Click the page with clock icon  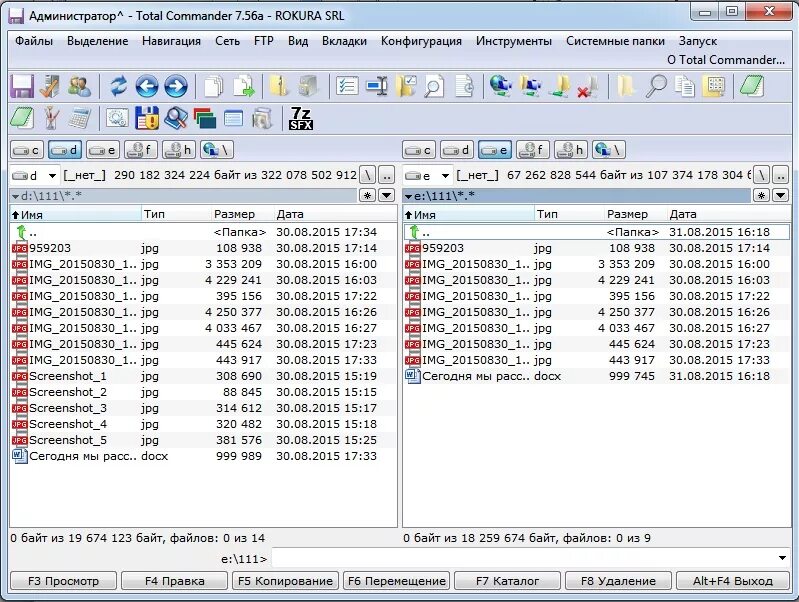[465, 86]
